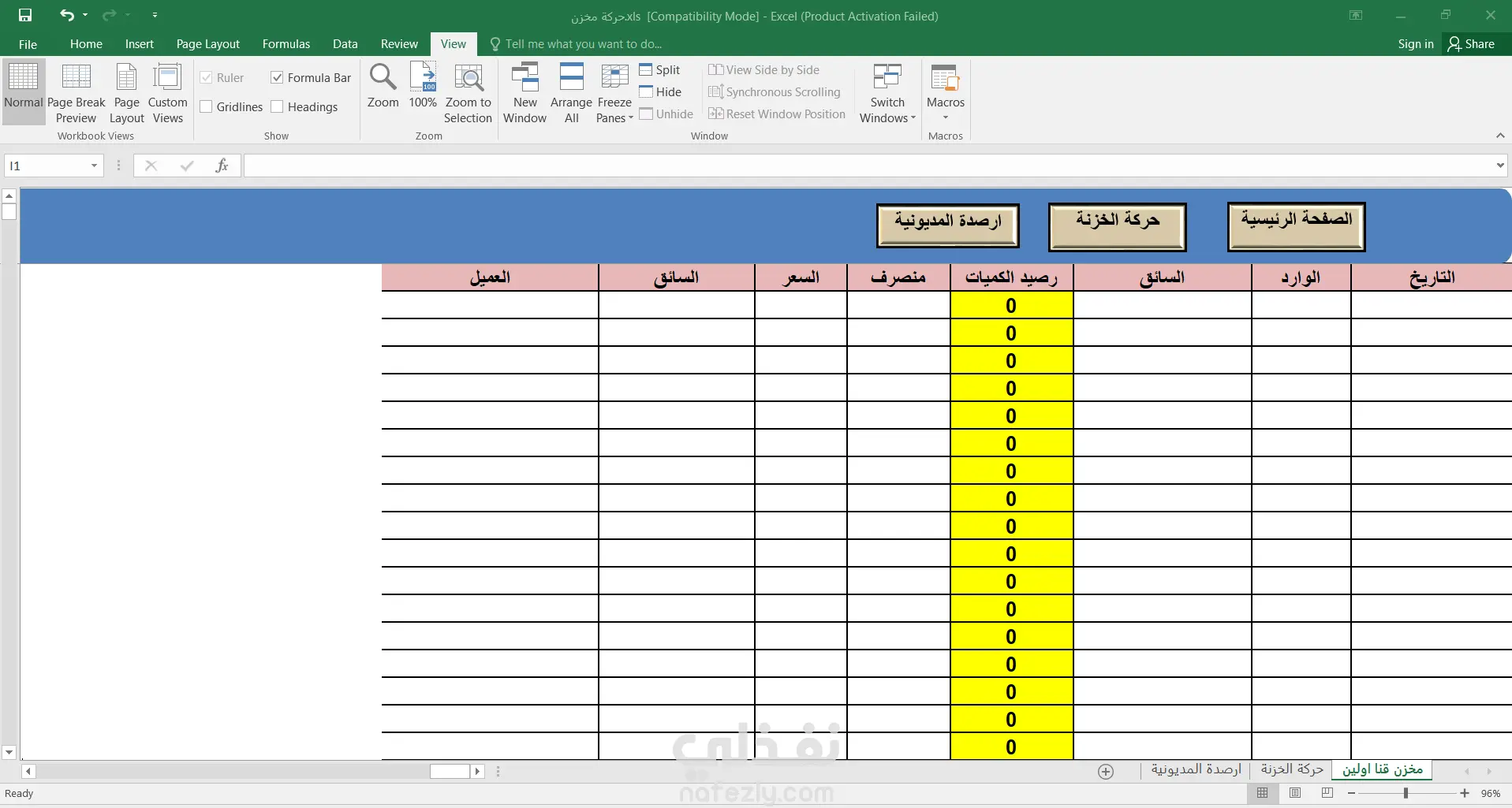Click the horizontal scrollbar thumb
The height and width of the screenshot is (808, 1512).
pyautogui.click(x=450, y=771)
